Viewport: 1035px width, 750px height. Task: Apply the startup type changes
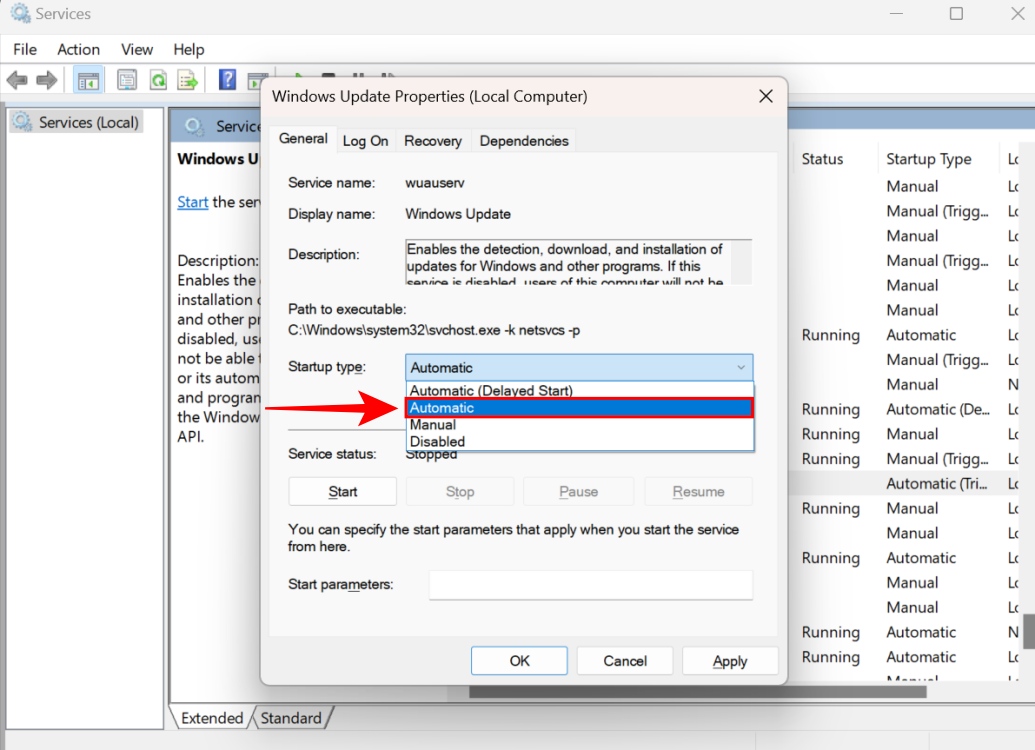click(x=730, y=660)
